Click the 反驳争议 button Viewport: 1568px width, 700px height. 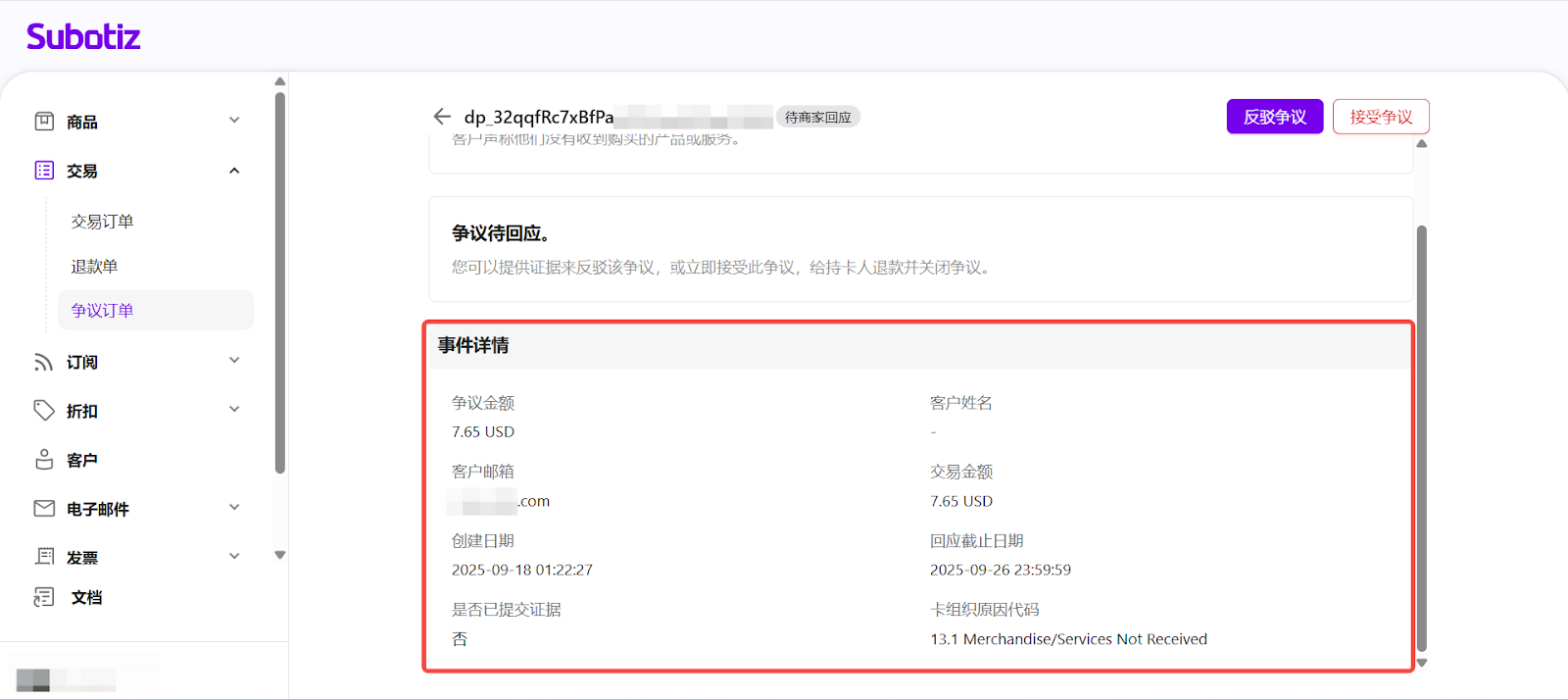(1274, 117)
